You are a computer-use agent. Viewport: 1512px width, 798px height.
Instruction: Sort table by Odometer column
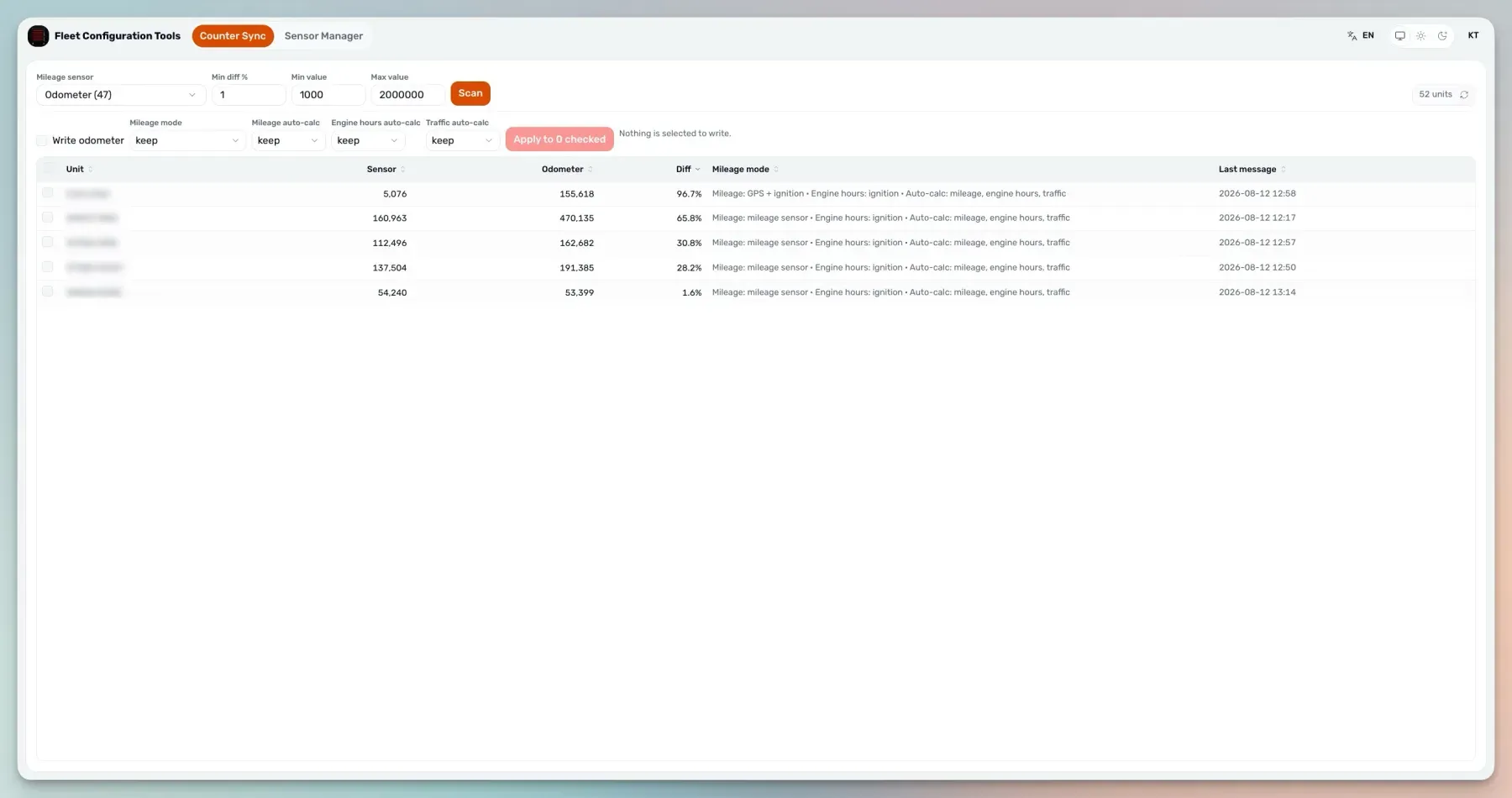tap(567, 170)
